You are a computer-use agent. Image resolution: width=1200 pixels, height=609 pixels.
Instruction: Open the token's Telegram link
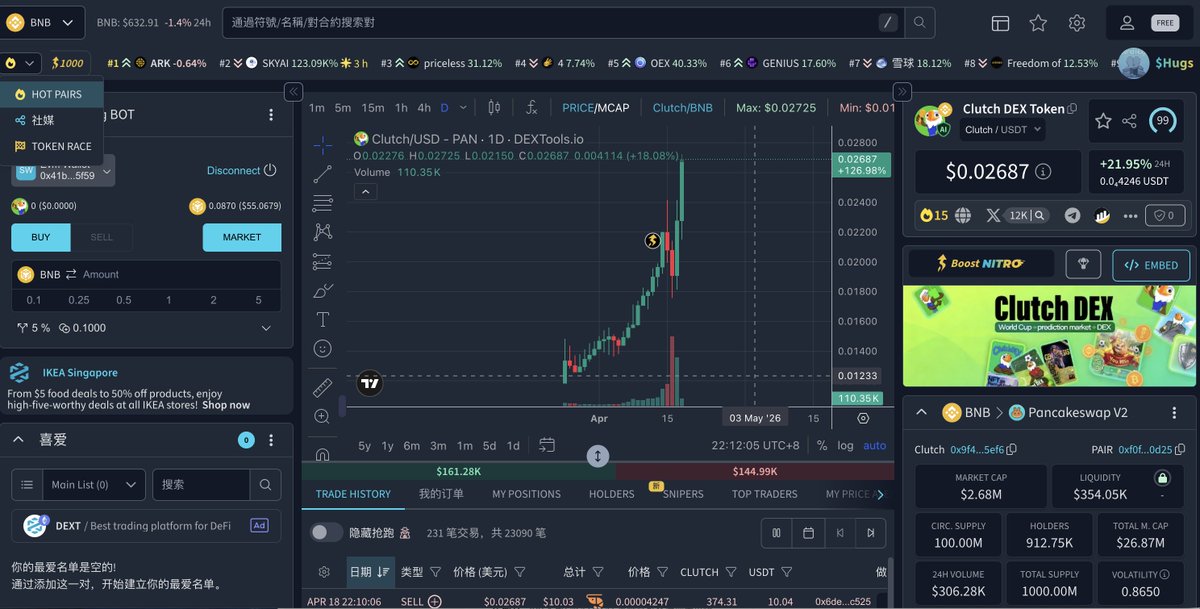tap(1073, 215)
